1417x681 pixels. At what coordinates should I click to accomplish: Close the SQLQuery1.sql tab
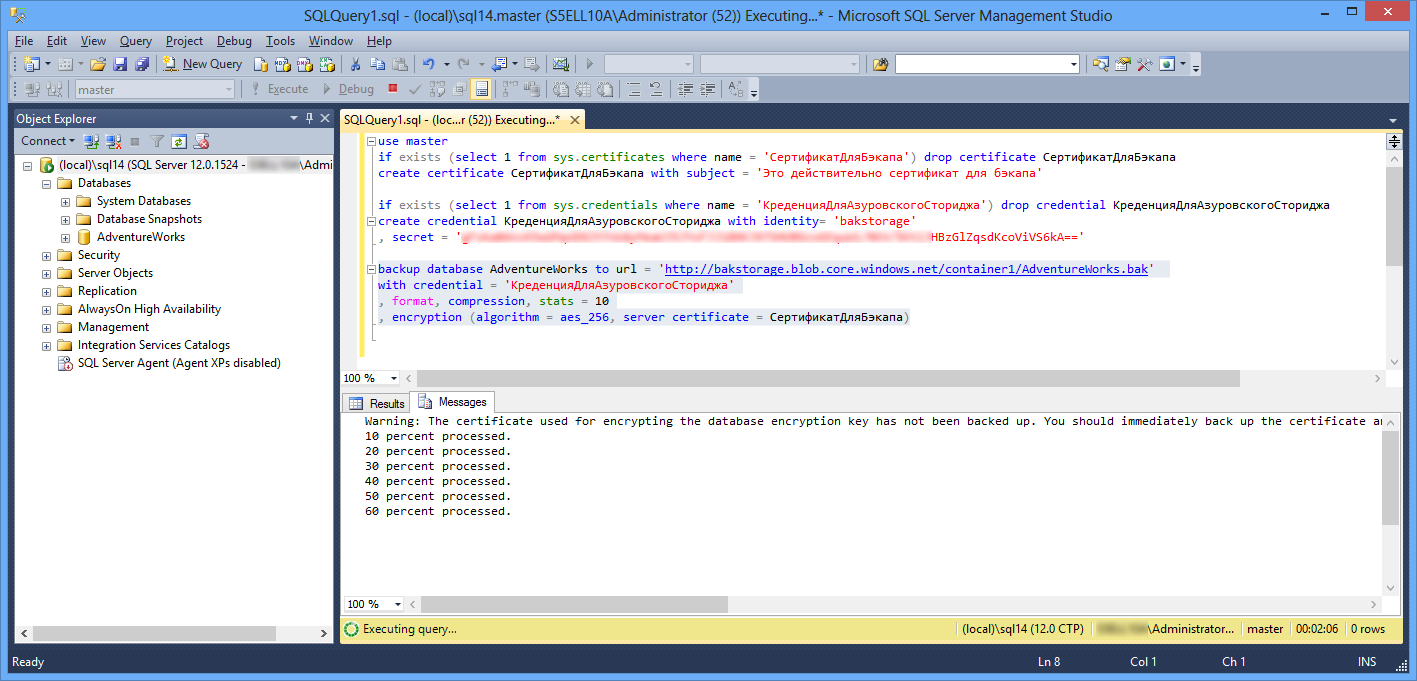tap(573, 120)
